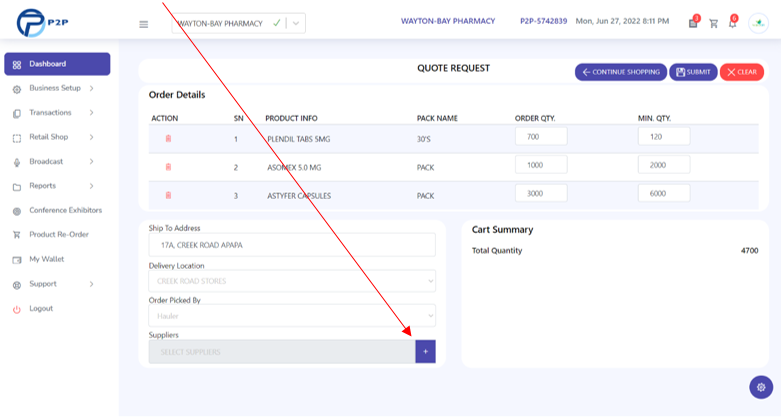783x417 pixels.
Task: Open the user profile avatar
Action: click(x=759, y=23)
